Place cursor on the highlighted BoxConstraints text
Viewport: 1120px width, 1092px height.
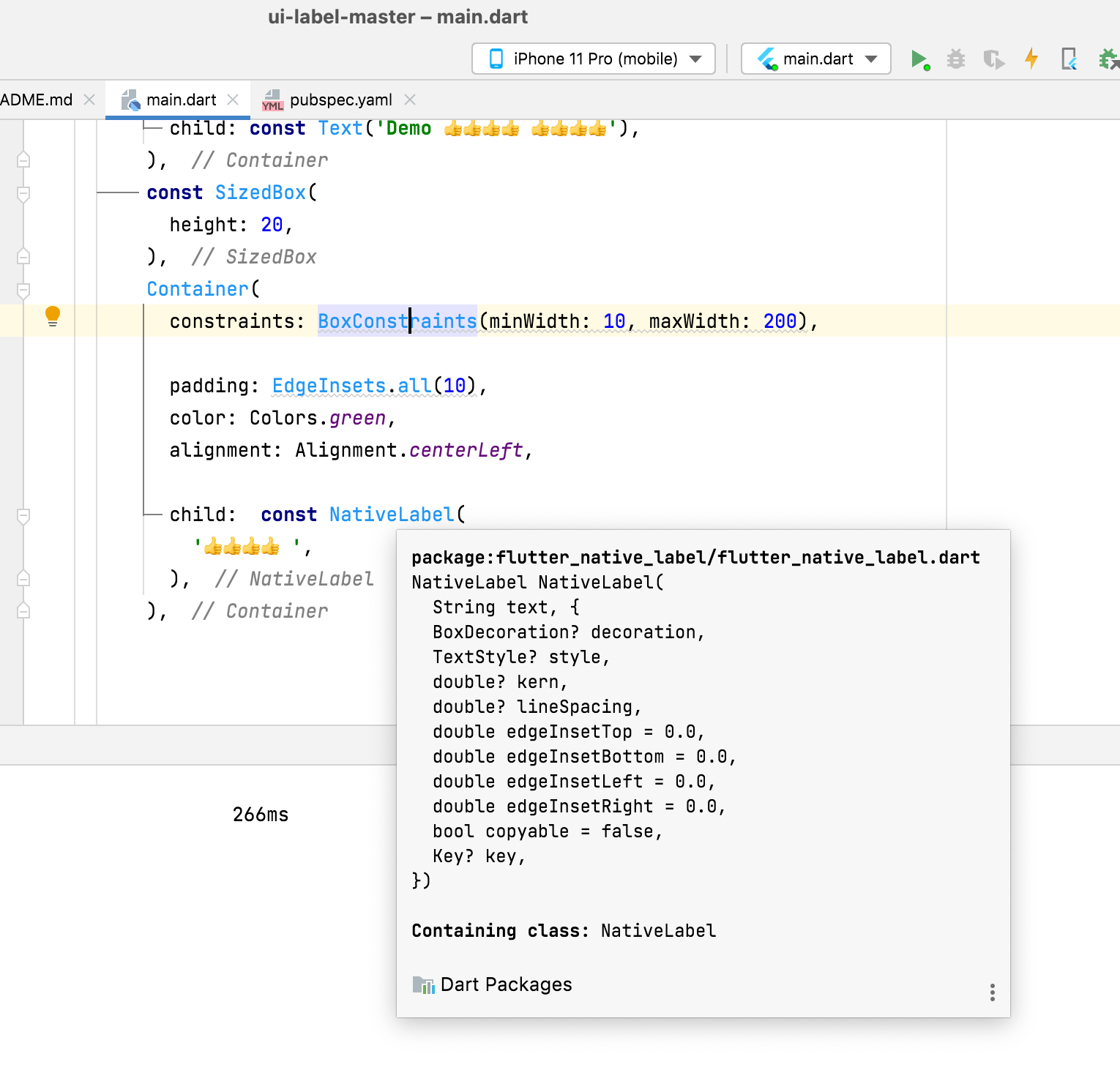point(396,321)
